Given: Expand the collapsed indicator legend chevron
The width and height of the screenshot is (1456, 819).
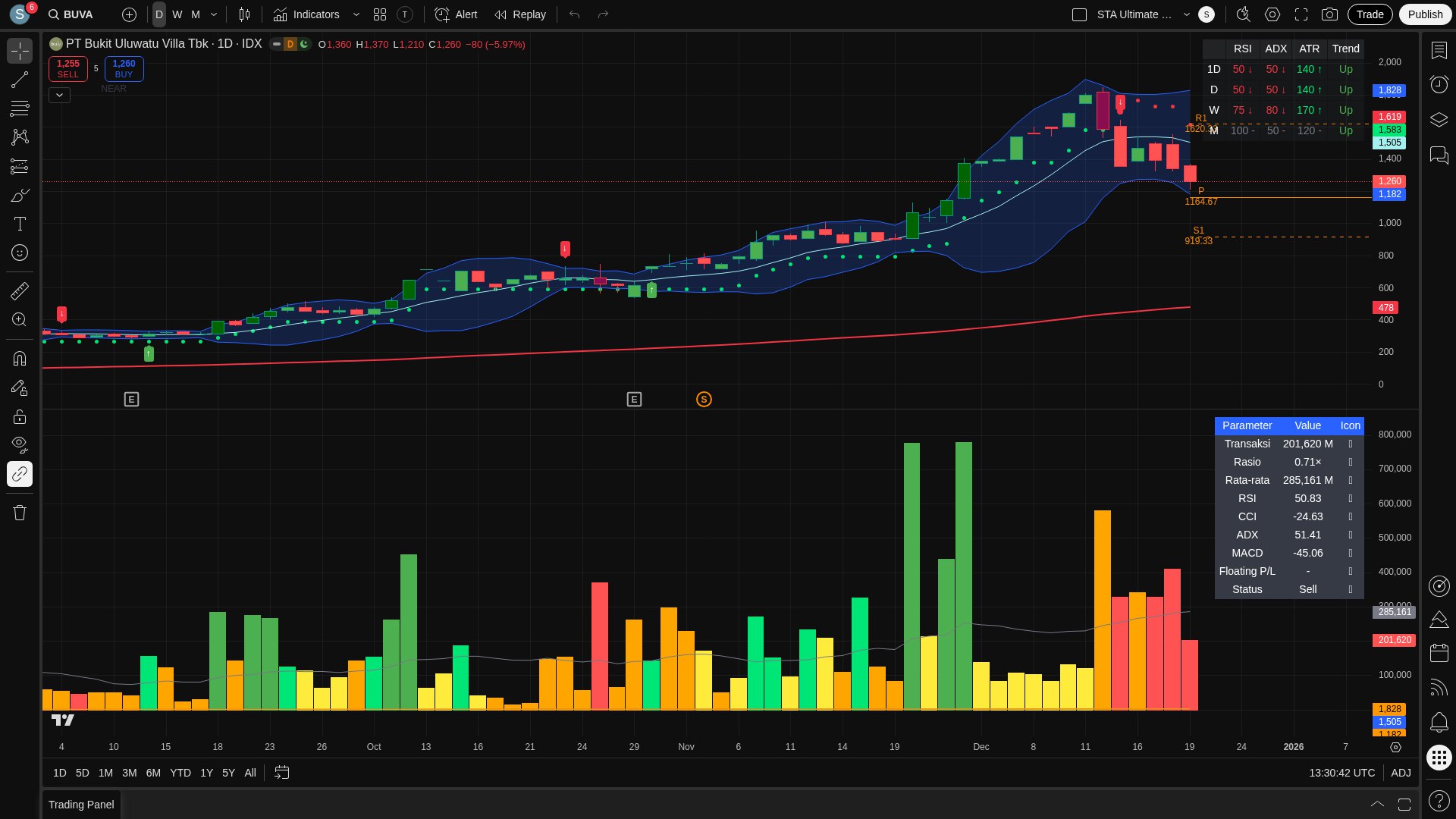Looking at the screenshot, I should click(59, 95).
